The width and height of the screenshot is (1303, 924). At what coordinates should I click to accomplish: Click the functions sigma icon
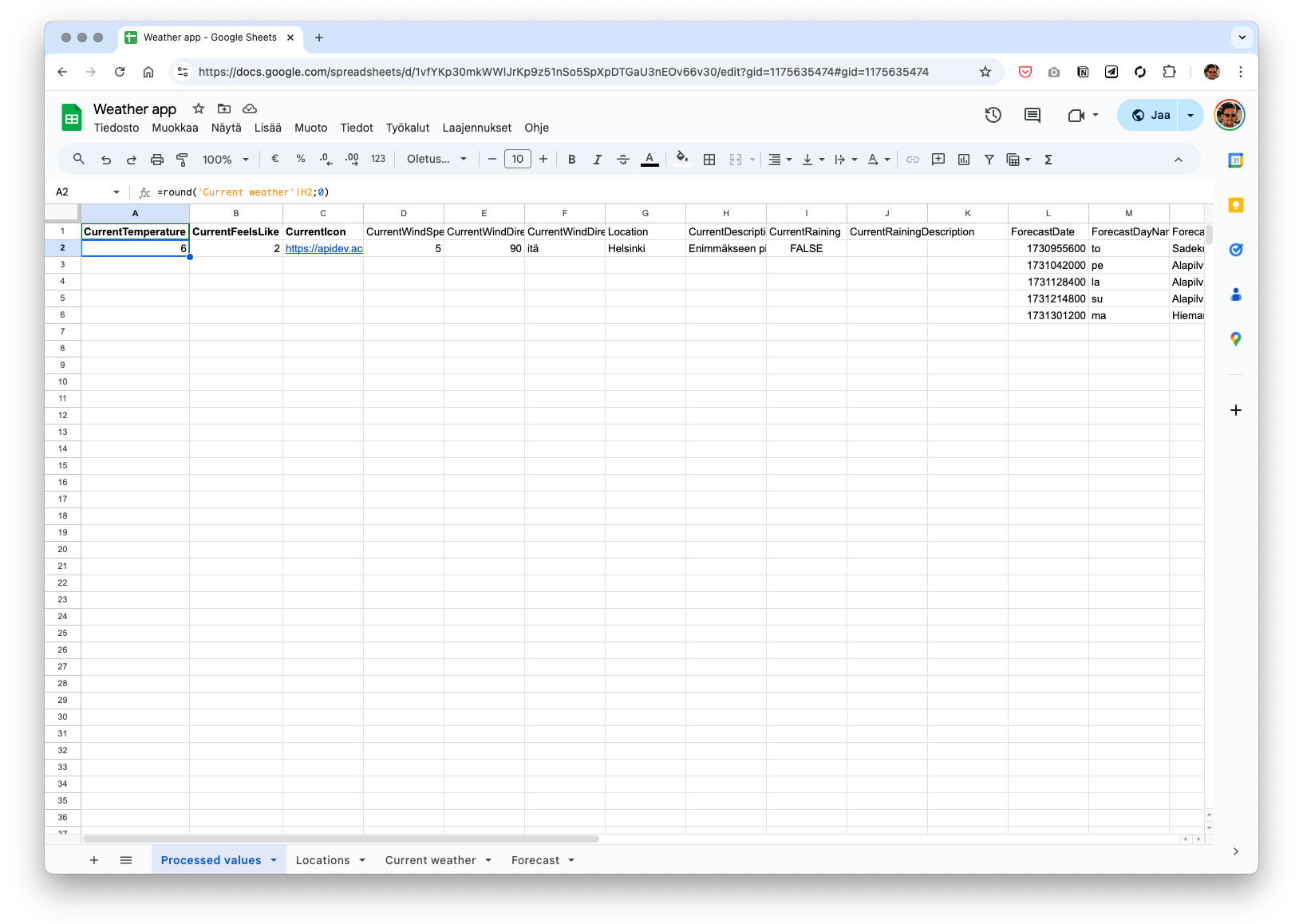1048,160
